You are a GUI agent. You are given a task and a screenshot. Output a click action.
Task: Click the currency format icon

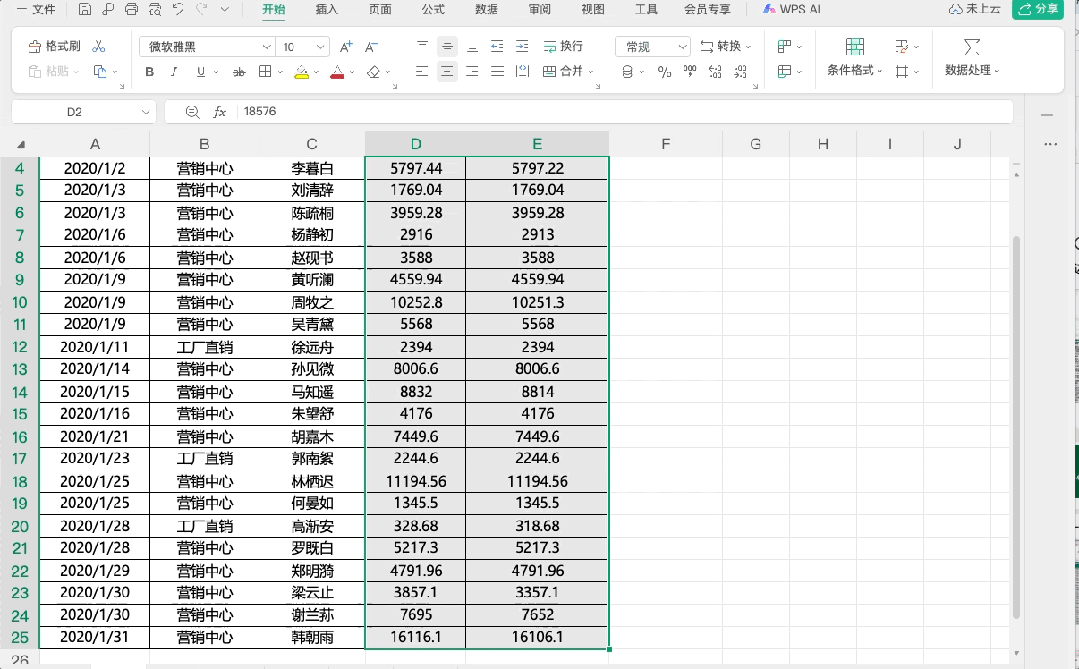628,72
